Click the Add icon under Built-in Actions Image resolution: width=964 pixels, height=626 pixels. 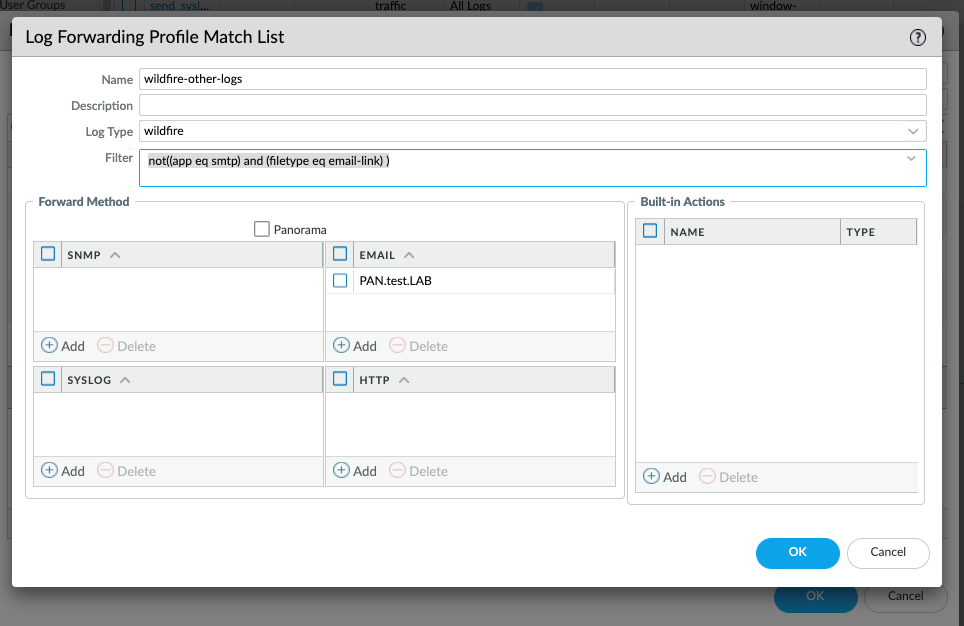[652, 477]
